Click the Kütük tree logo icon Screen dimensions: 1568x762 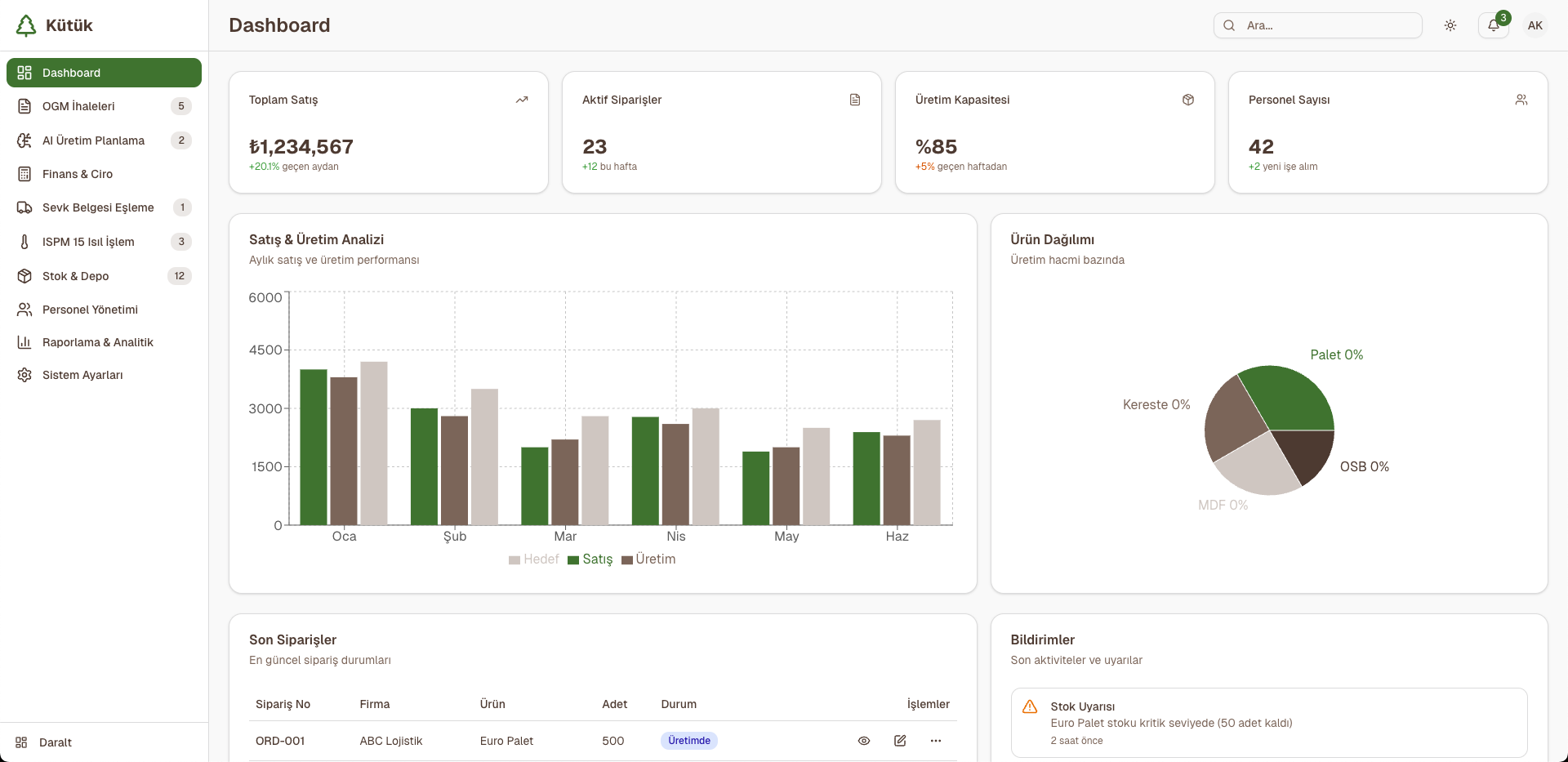click(26, 25)
